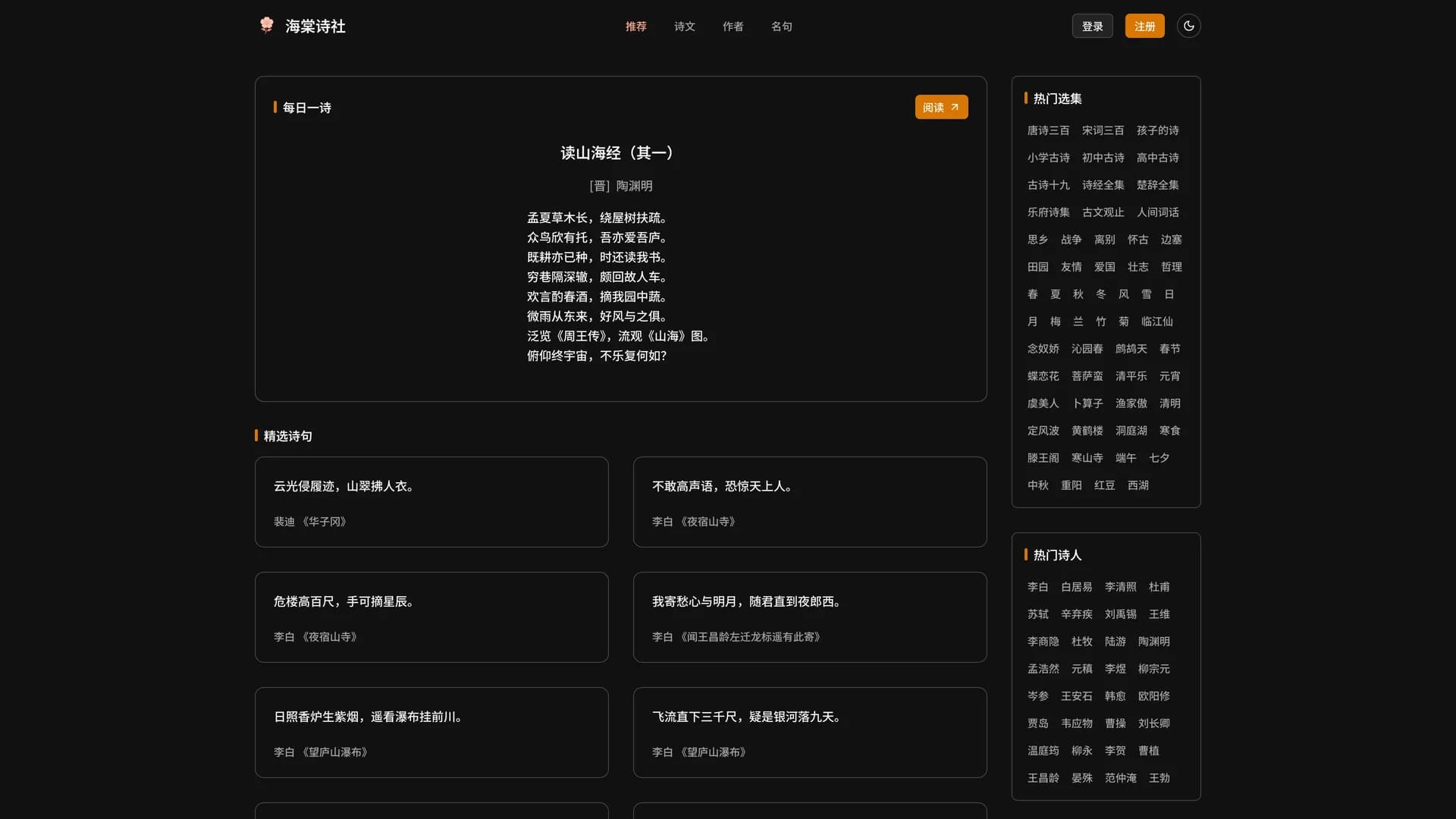Click the 海棠诗社 flower logo icon
This screenshot has width=1456, height=819.
(x=267, y=25)
